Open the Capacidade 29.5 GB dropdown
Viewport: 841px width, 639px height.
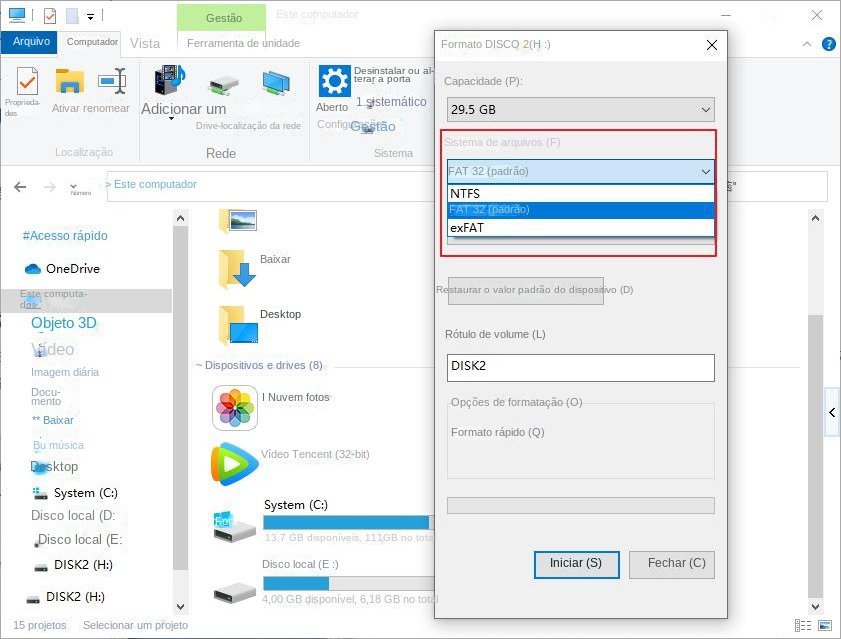click(x=580, y=109)
